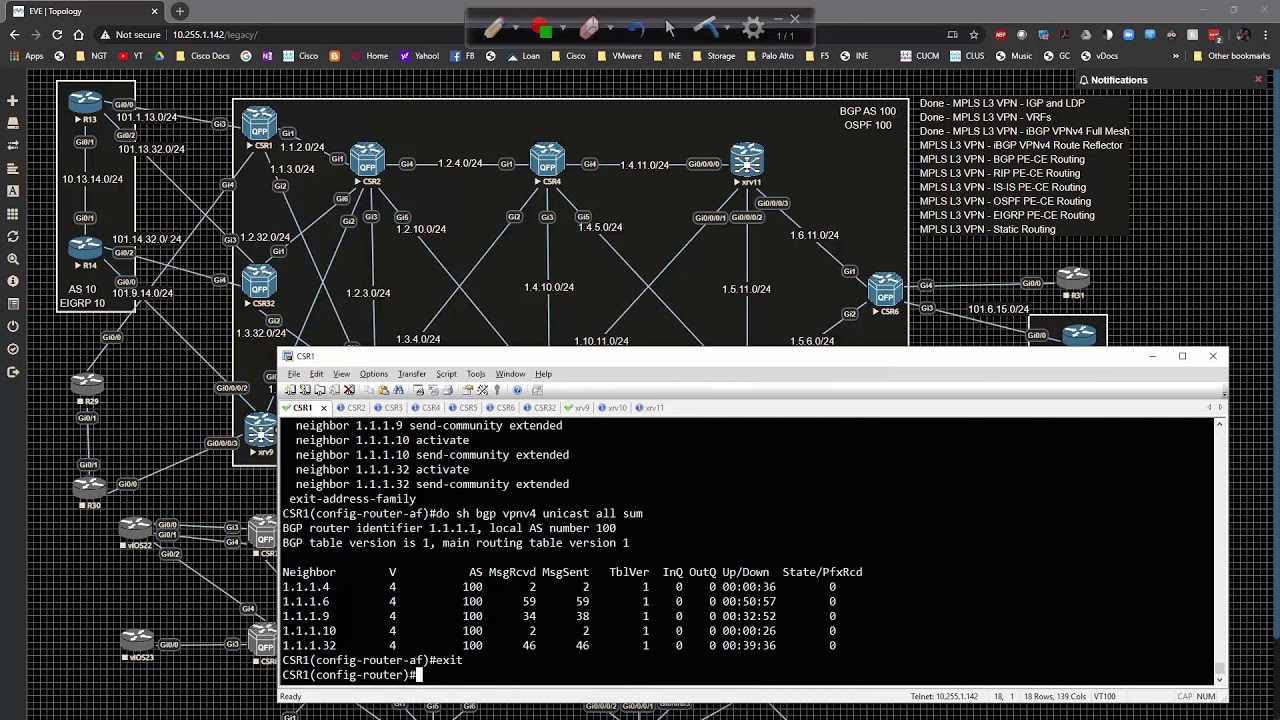This screenshot has width=1280, height=720.
Task: Click the Yahoo! bookmark link
Action: tap(420, 56)
